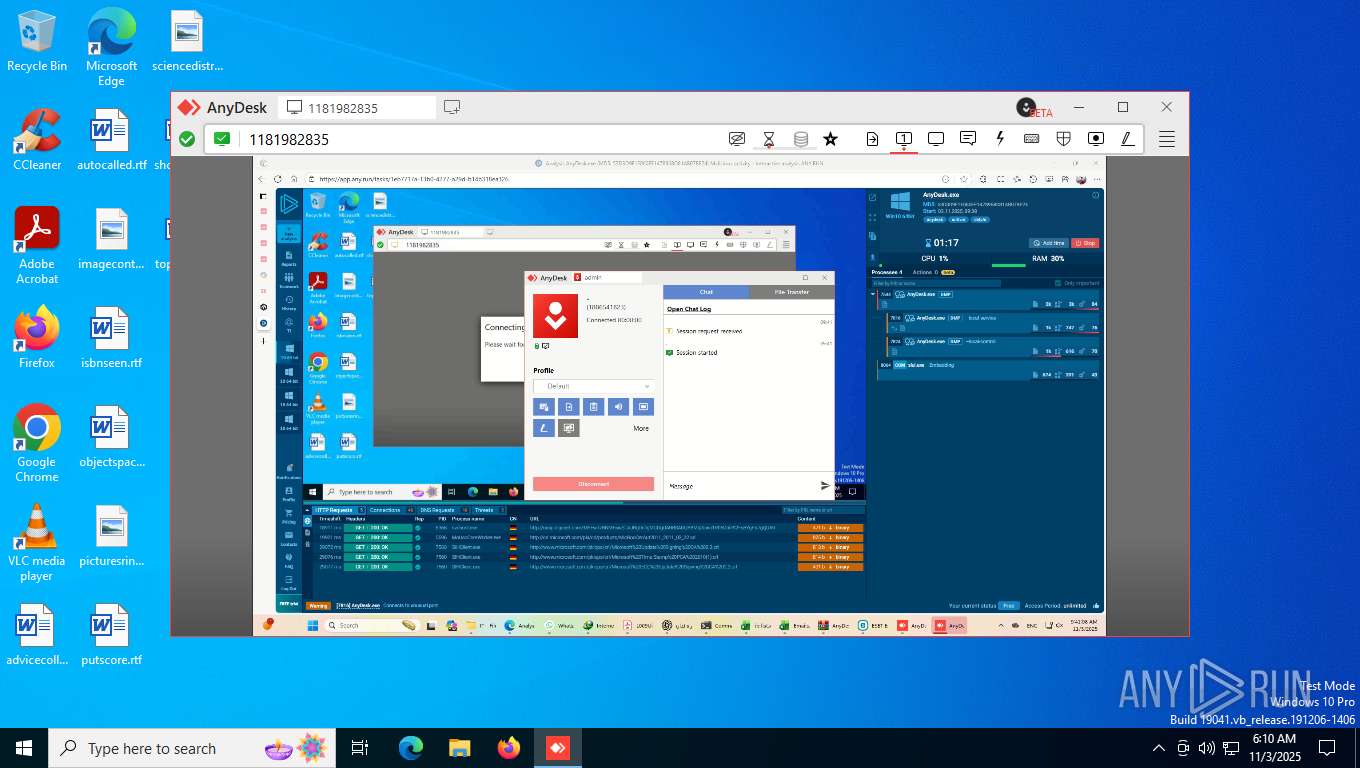Click the red Stop button in ANY.RUN

click(1084, 243)
